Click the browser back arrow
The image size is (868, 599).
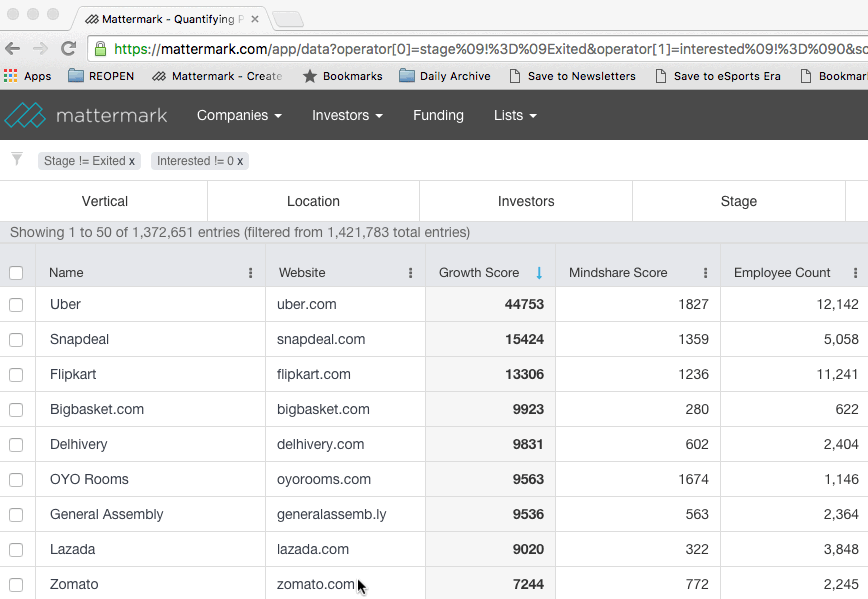point(12,49)
